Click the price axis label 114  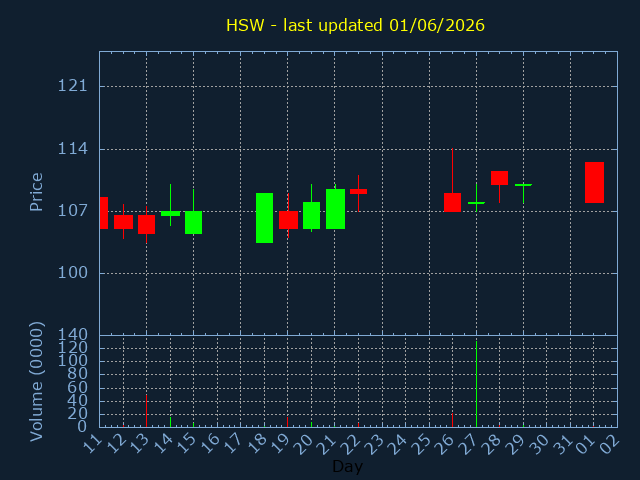[x=73, y=149]
